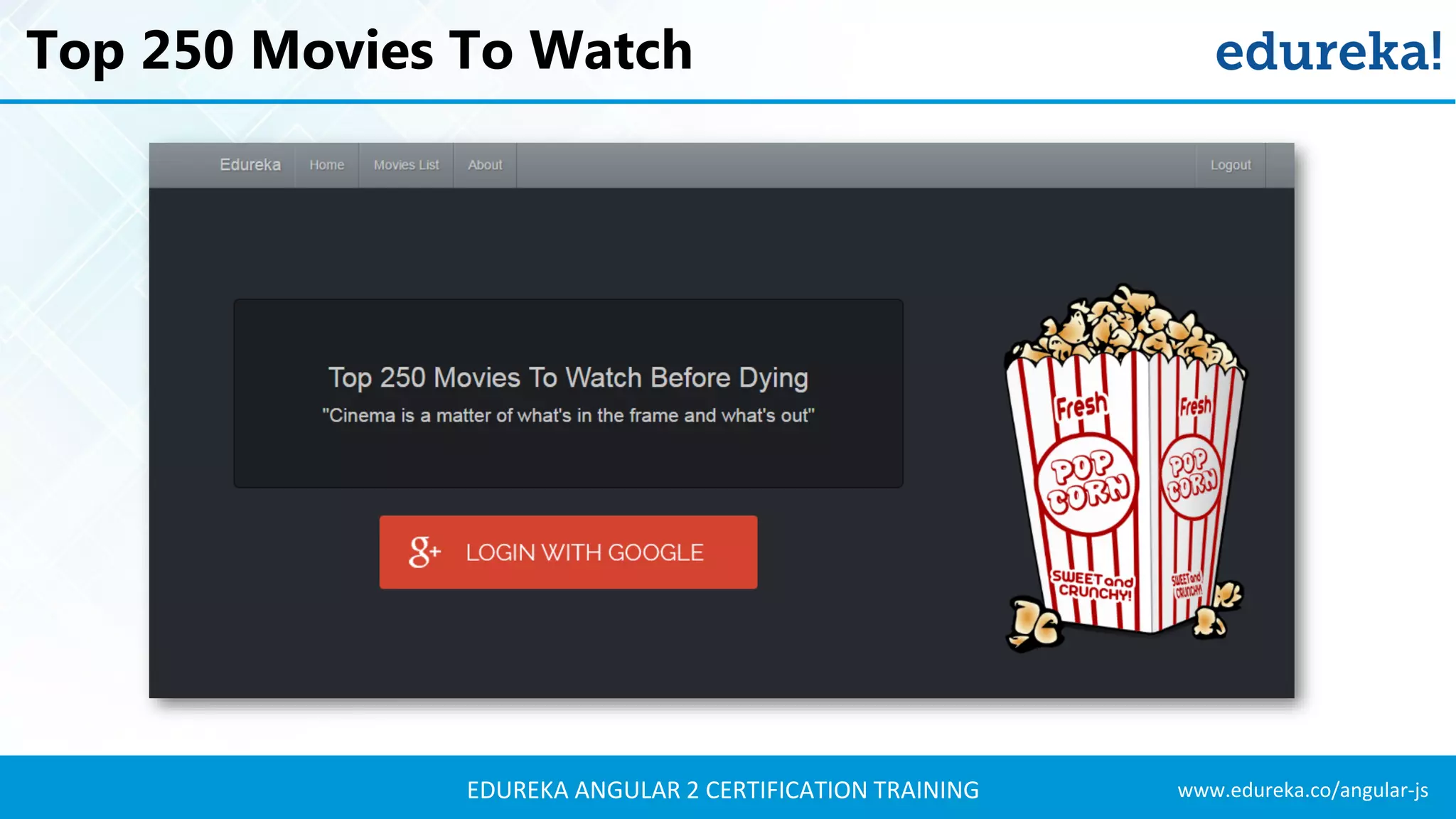This screenshot has width=1456, height=819.
Task: Click the slide title Top 250 Movies To Watch
Action: click(x=360, y=51)
